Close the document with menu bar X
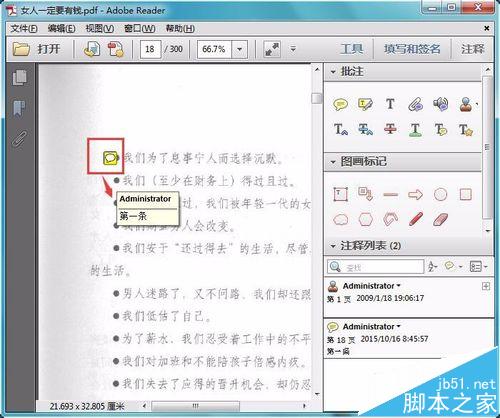This screenshot has height=418, width=500. tap(486, 29)
